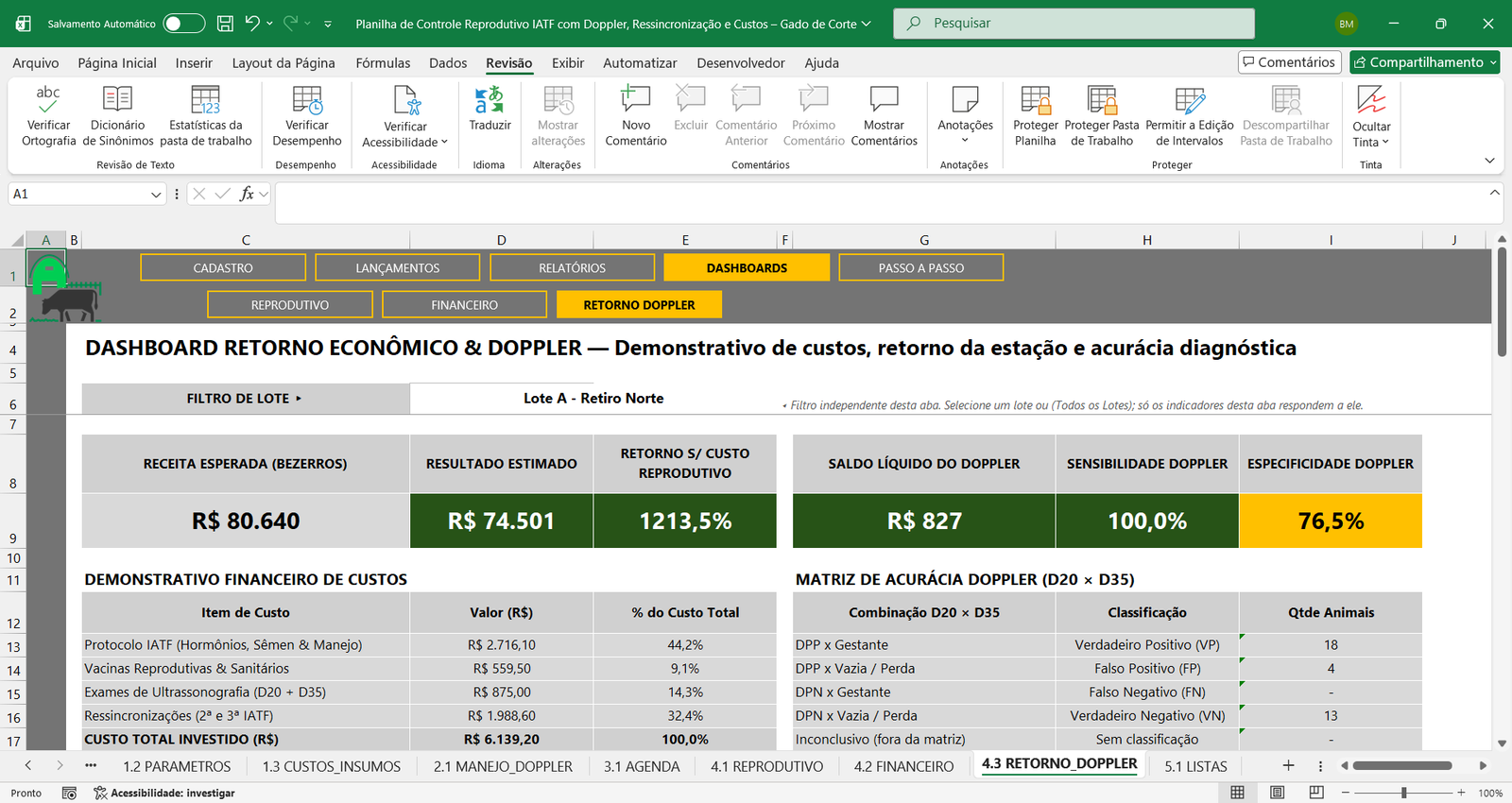Expand the Name Box dropdown arrow
The image size is (1512, 803).
pos(156,195)
